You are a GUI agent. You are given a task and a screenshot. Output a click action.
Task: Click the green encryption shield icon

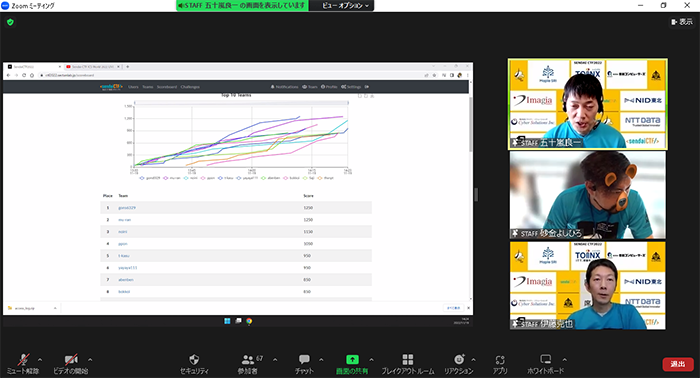10,22
